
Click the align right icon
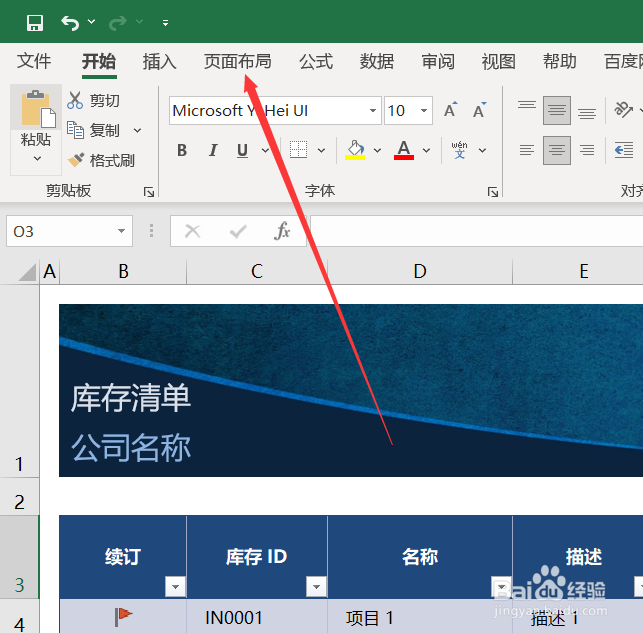coord(587,150)
